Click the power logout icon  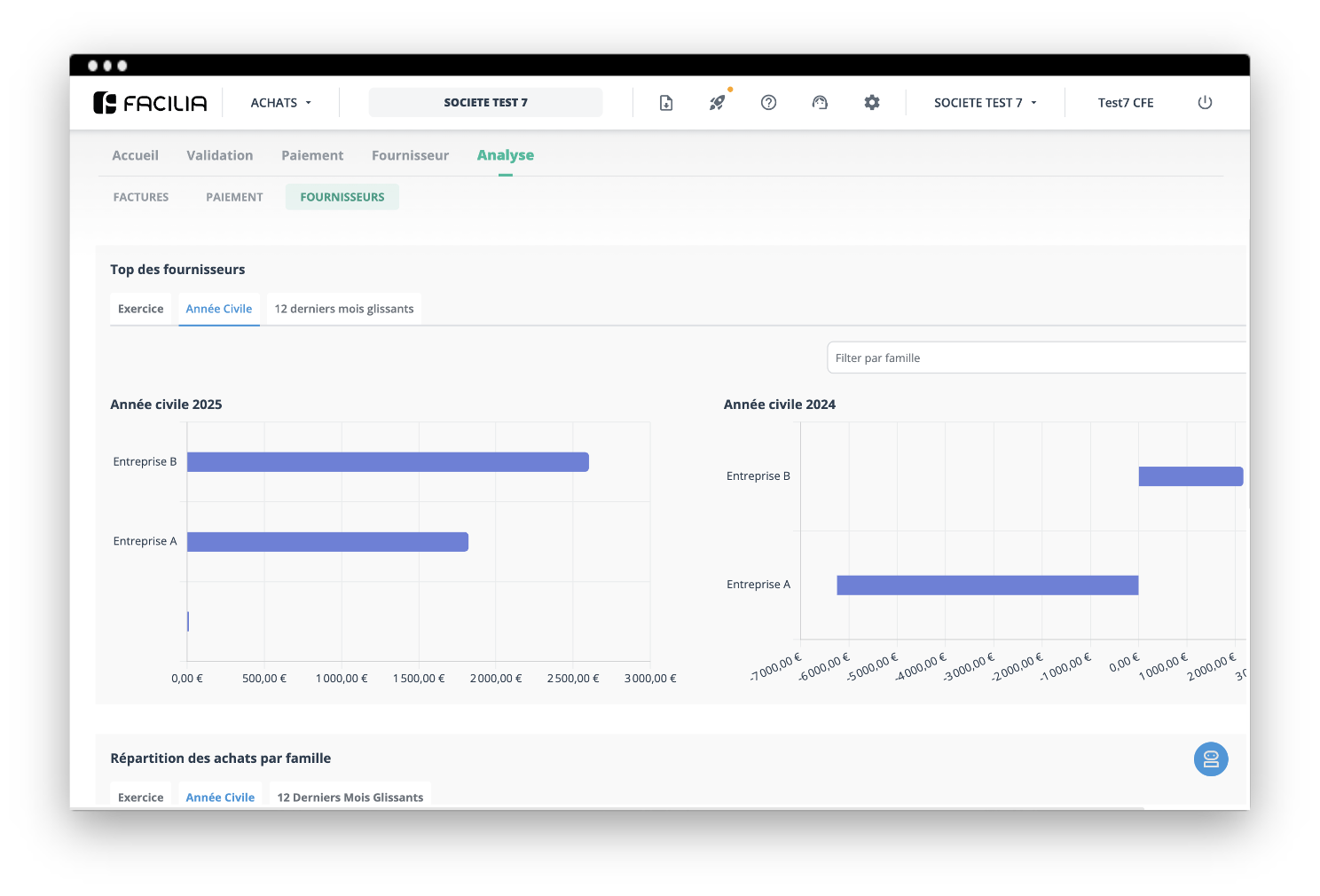(1205, 103)
